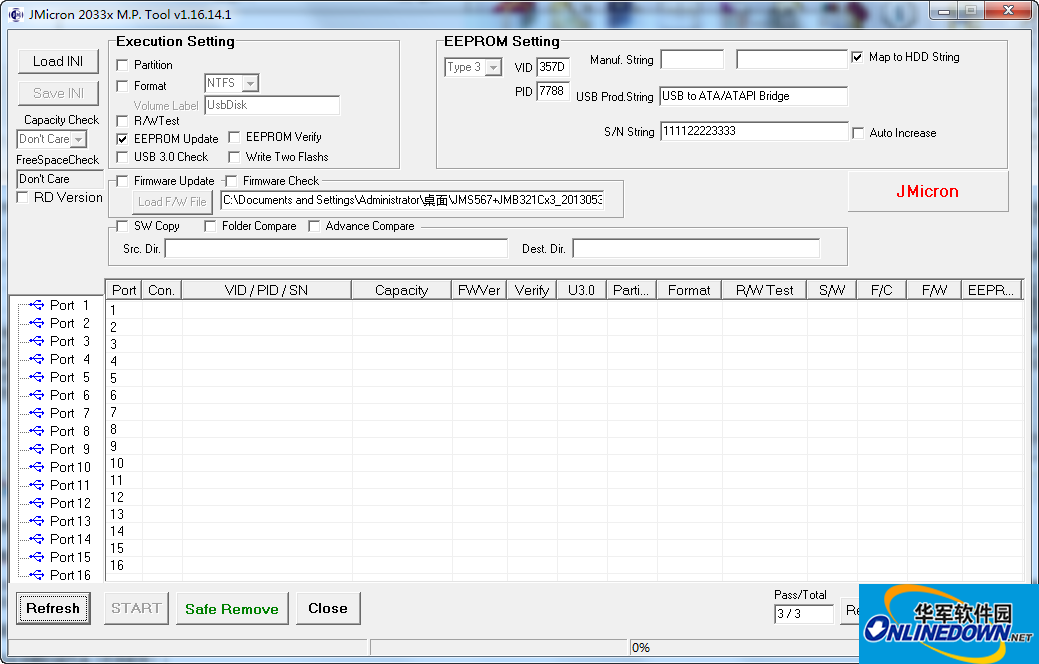This screenshot has width=1039, height=664.
Task: Toggle USB 3.0 Check option
Action: [x=122, y=157]
